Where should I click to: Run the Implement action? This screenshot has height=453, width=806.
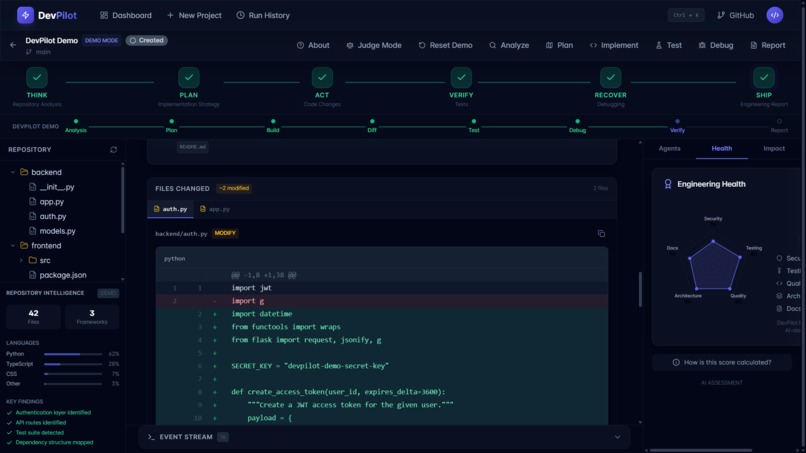point(614,45)
